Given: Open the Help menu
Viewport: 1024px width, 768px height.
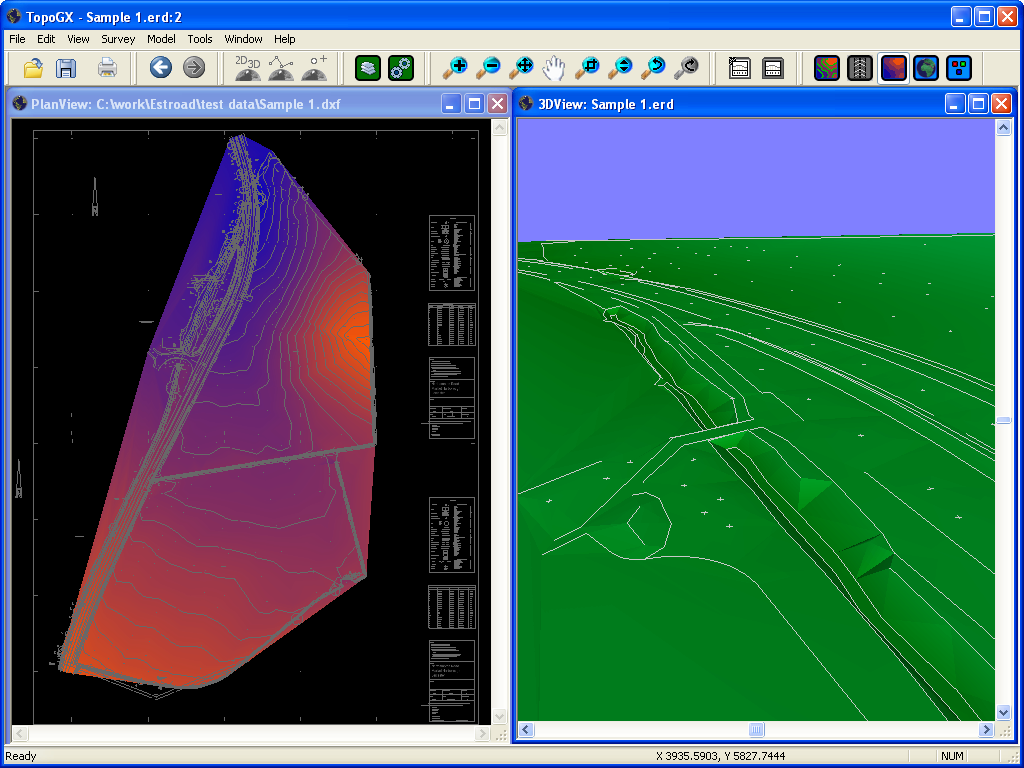Looking at the screenshot, I should 285,39.
